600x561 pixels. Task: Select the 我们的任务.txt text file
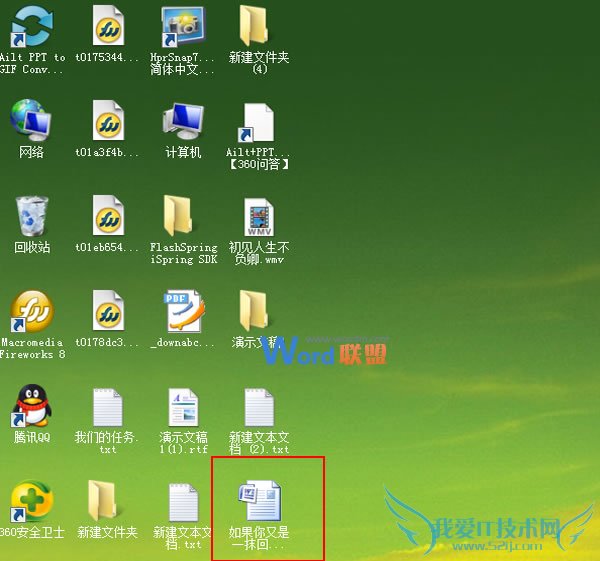(x=108, y=407)
